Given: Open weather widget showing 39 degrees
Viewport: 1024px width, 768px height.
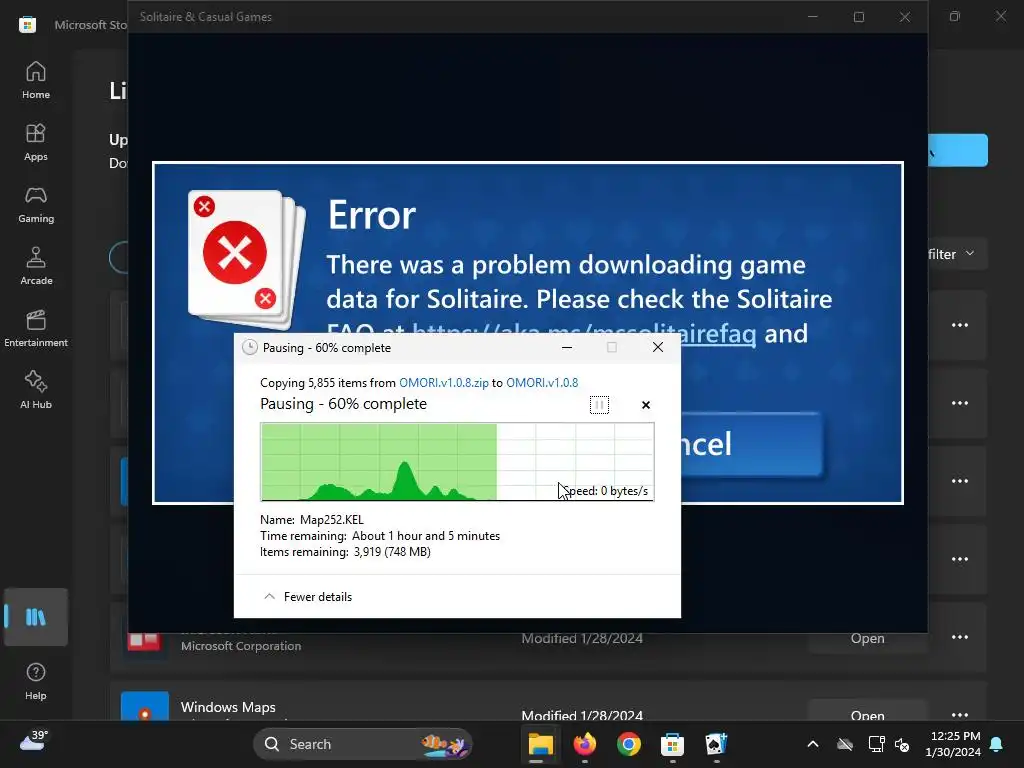Looking at the screenshot, I should click(x=33, y=742).
